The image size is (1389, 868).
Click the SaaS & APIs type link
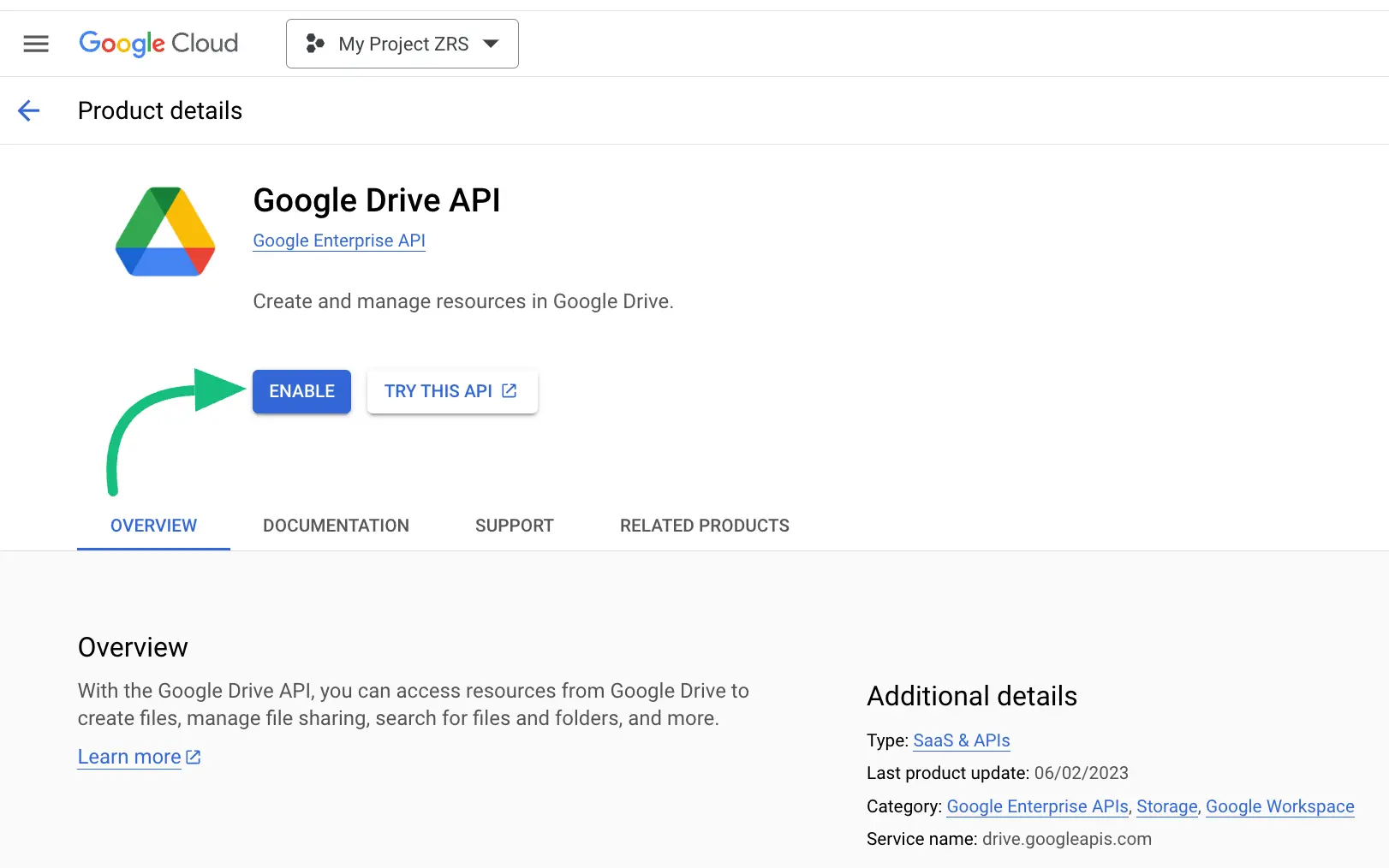(x=961, y=740)
